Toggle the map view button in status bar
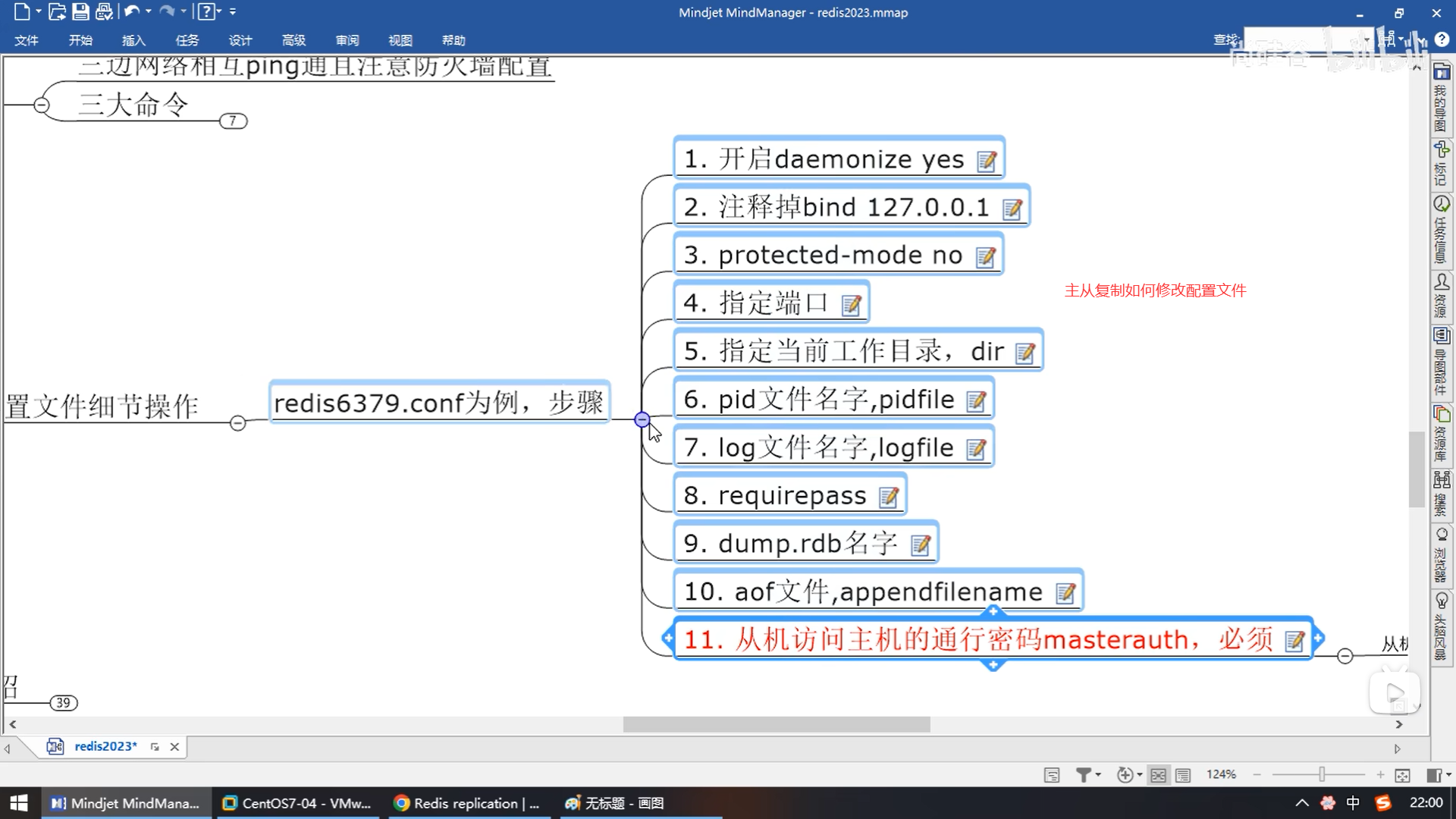Viewport: 1456px width, 819px height. click(1158, 775)
